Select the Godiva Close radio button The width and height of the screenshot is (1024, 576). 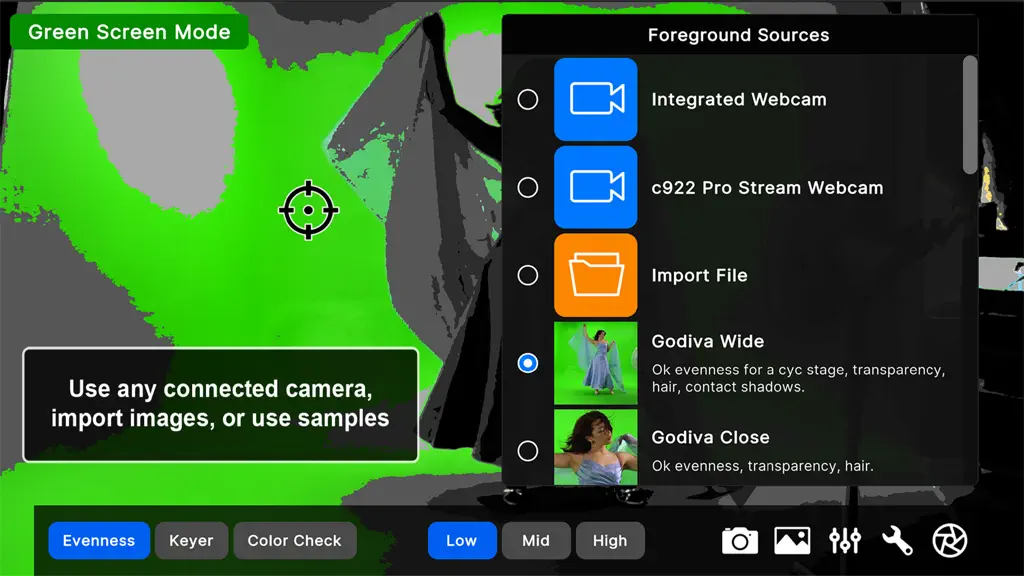pyautogui.click(x=528, y=451)
